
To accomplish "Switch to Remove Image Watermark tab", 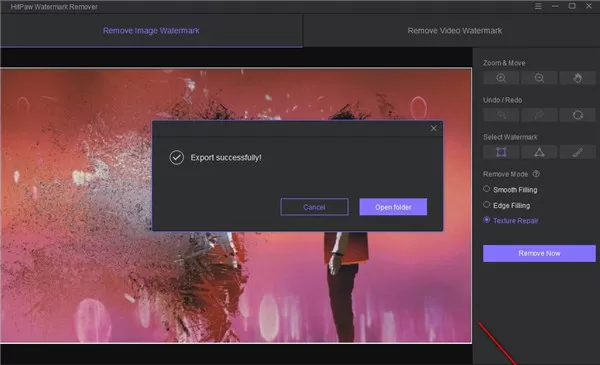I will point(151,31).
